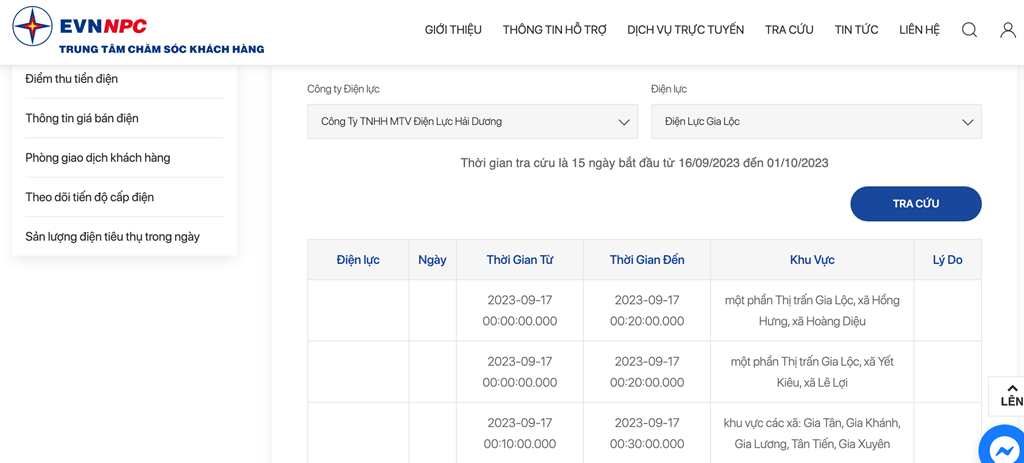The width and height of the screenshot is (1024, 463).
Task: Select the Thời Gian Từ column header
Action: (520, 260)
